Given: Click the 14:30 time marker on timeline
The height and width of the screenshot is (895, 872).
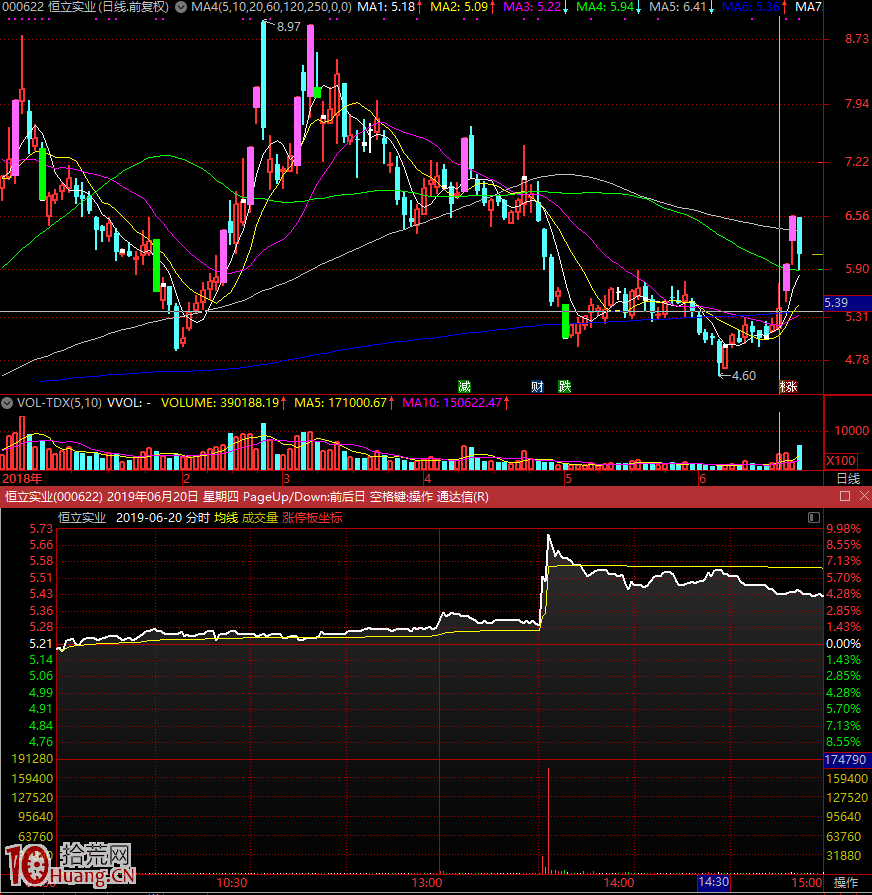Looking at the screenshot, I should click(713, 883).
